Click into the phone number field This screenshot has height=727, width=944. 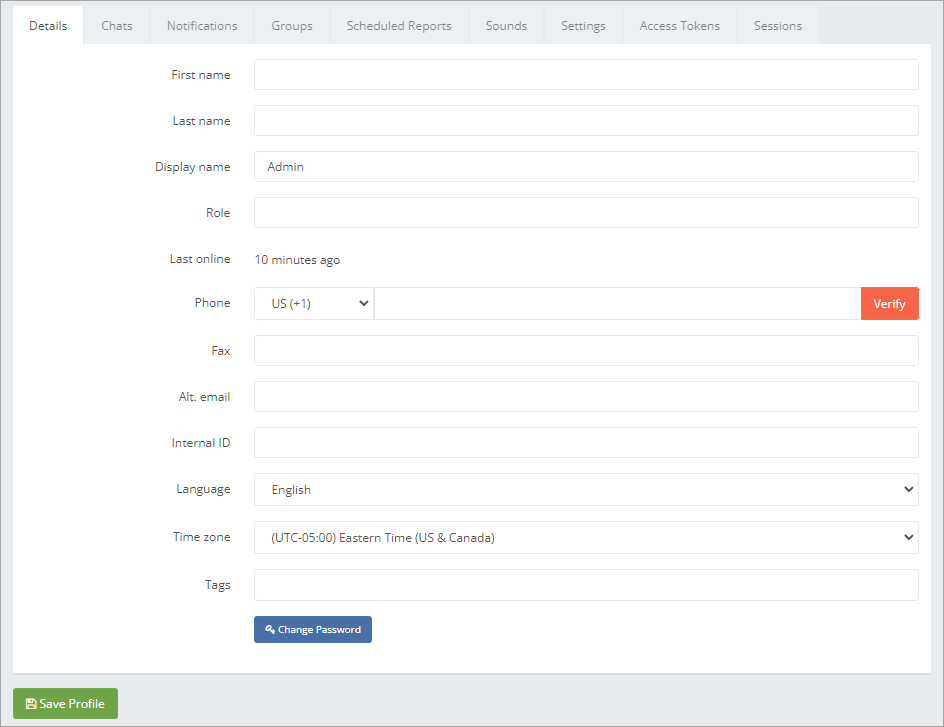(616, 304)
